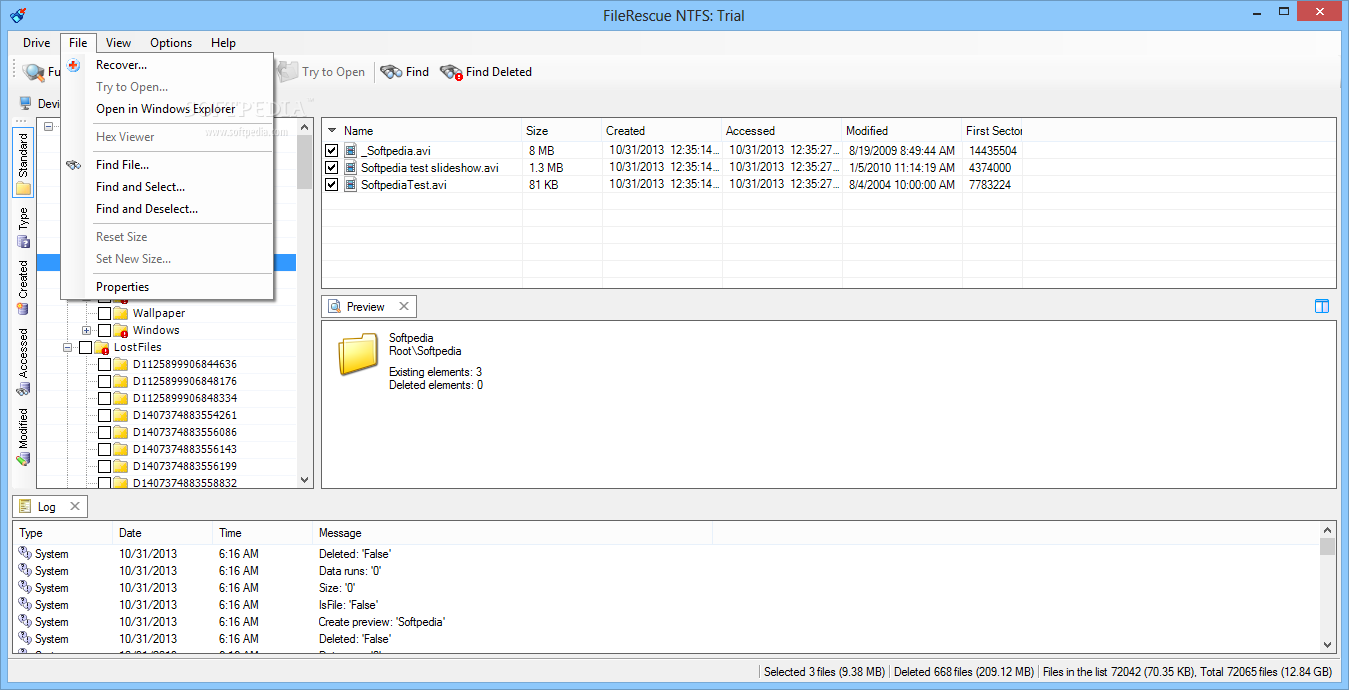Viewport: 1349px width, 690px height.
Task: Collapse the LostFiles tree node
Action: click(x=68, y=347)
